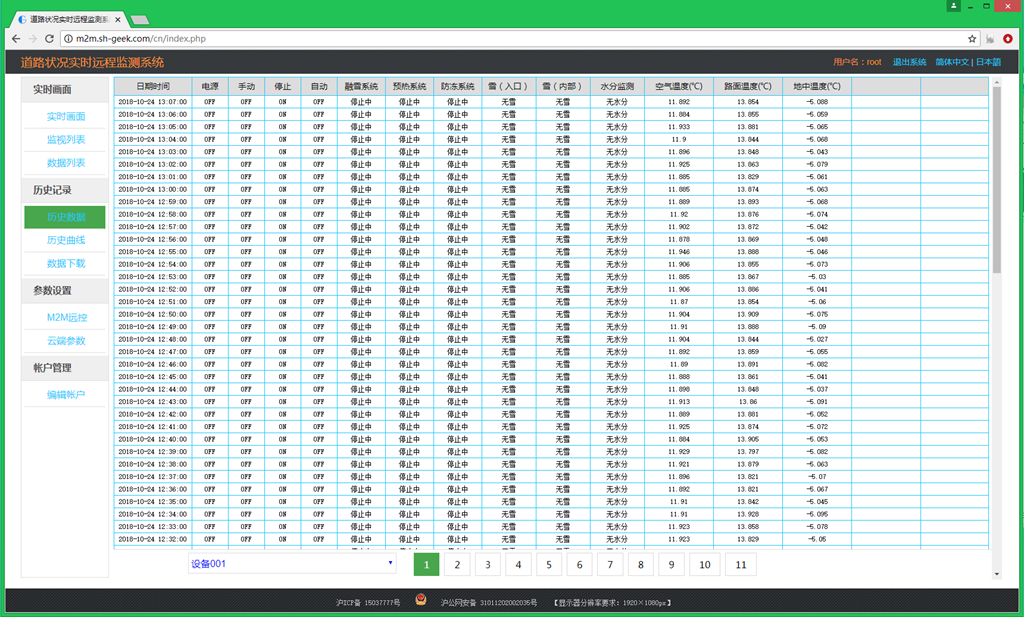
Task: Click the police badge icon in footer
Action: point(420,602)
